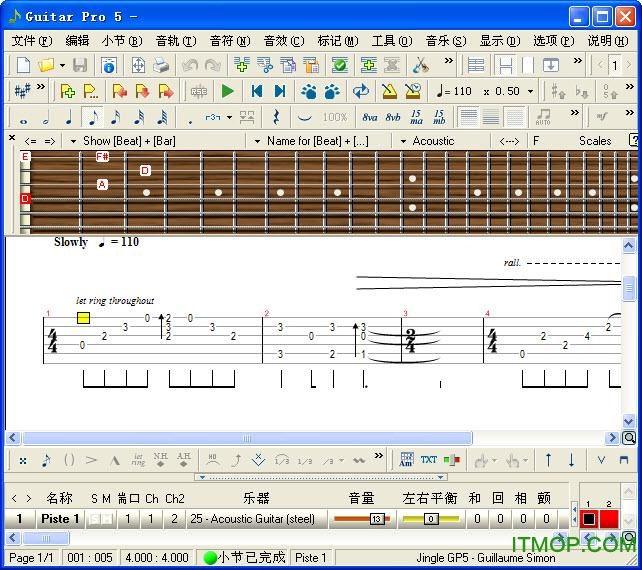The width and height of the screenshot is (642, 570).
Task: Click the Scales button on fretboard bar
Action: coord(595,141)
